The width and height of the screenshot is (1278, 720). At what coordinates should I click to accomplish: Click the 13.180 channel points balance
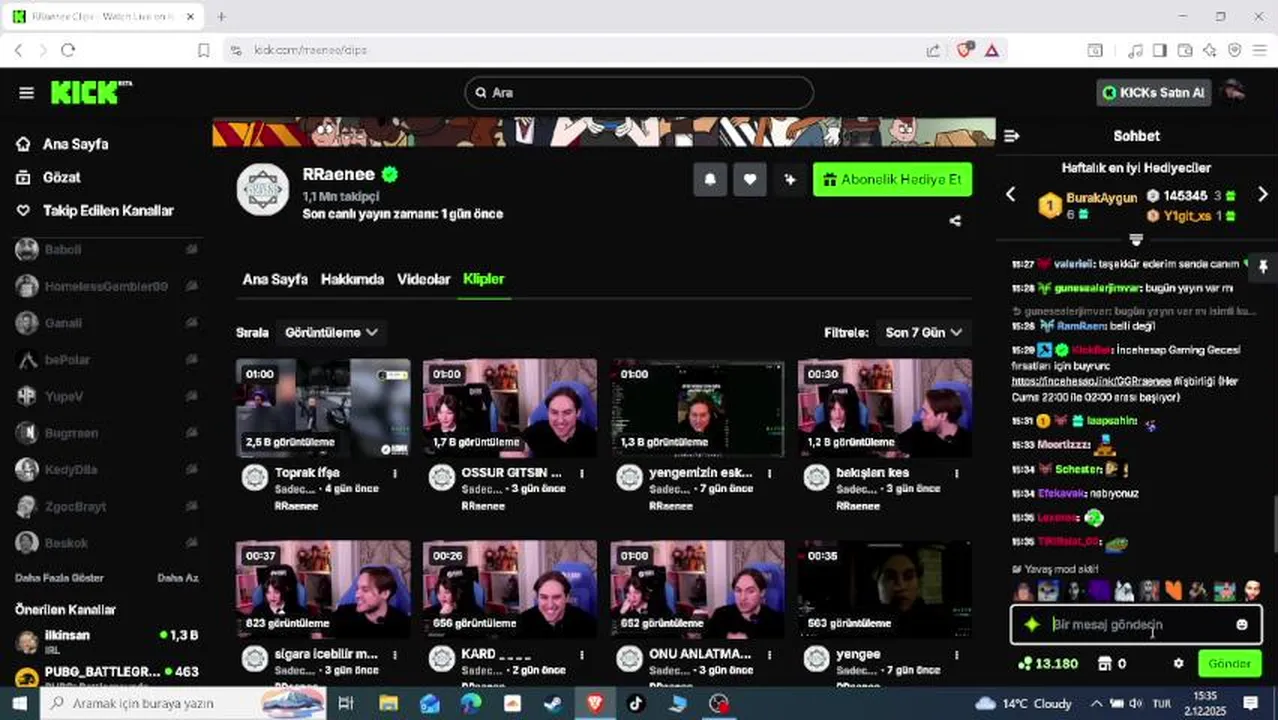(x=1048, y=663)
